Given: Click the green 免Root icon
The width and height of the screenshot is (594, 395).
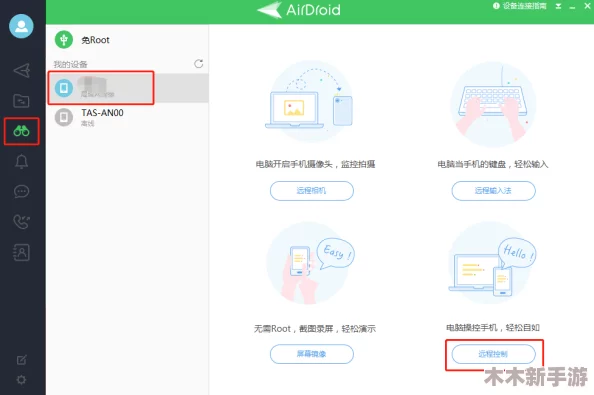Looking at the screenshot, I should tap(64, 39).
